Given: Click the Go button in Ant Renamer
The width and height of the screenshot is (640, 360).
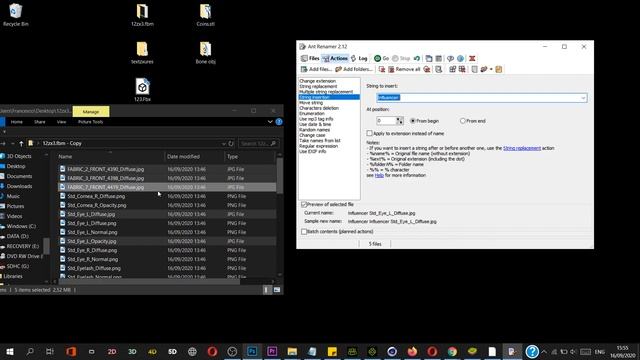Looking at the screenshot, I should coord(381,58).
